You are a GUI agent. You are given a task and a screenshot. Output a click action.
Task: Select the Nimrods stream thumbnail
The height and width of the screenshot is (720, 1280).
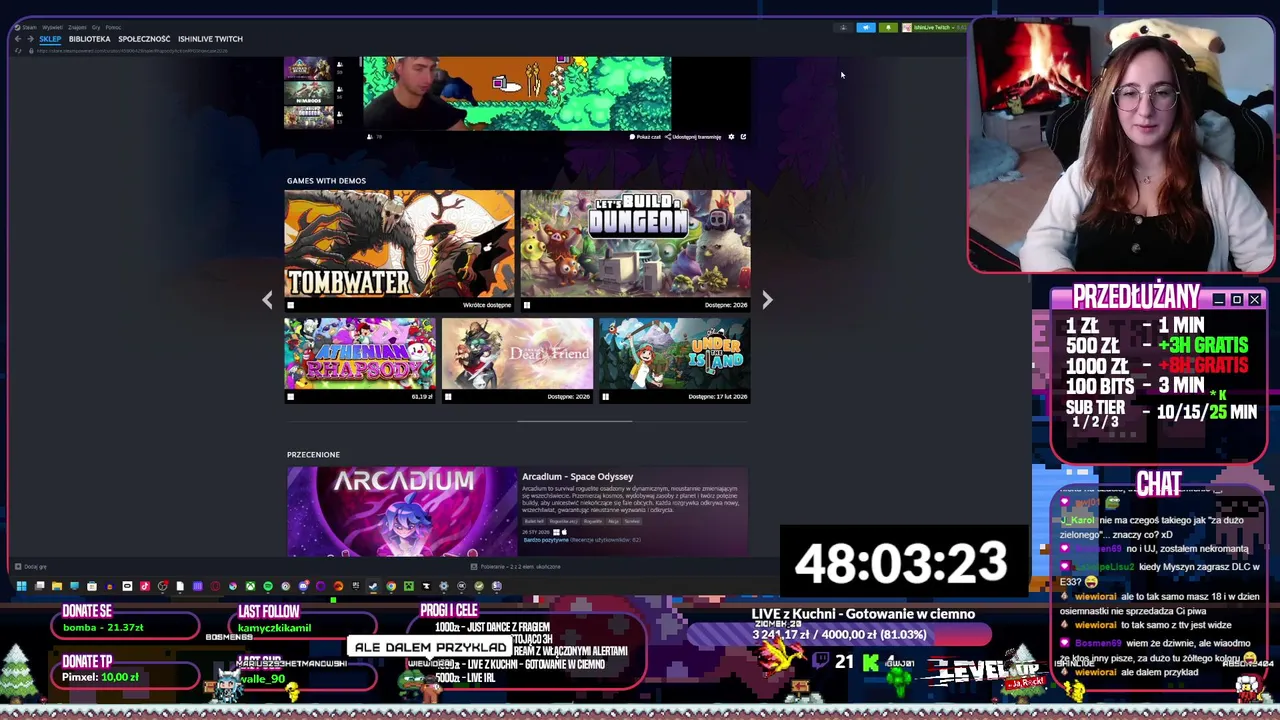tap(308, 92)
